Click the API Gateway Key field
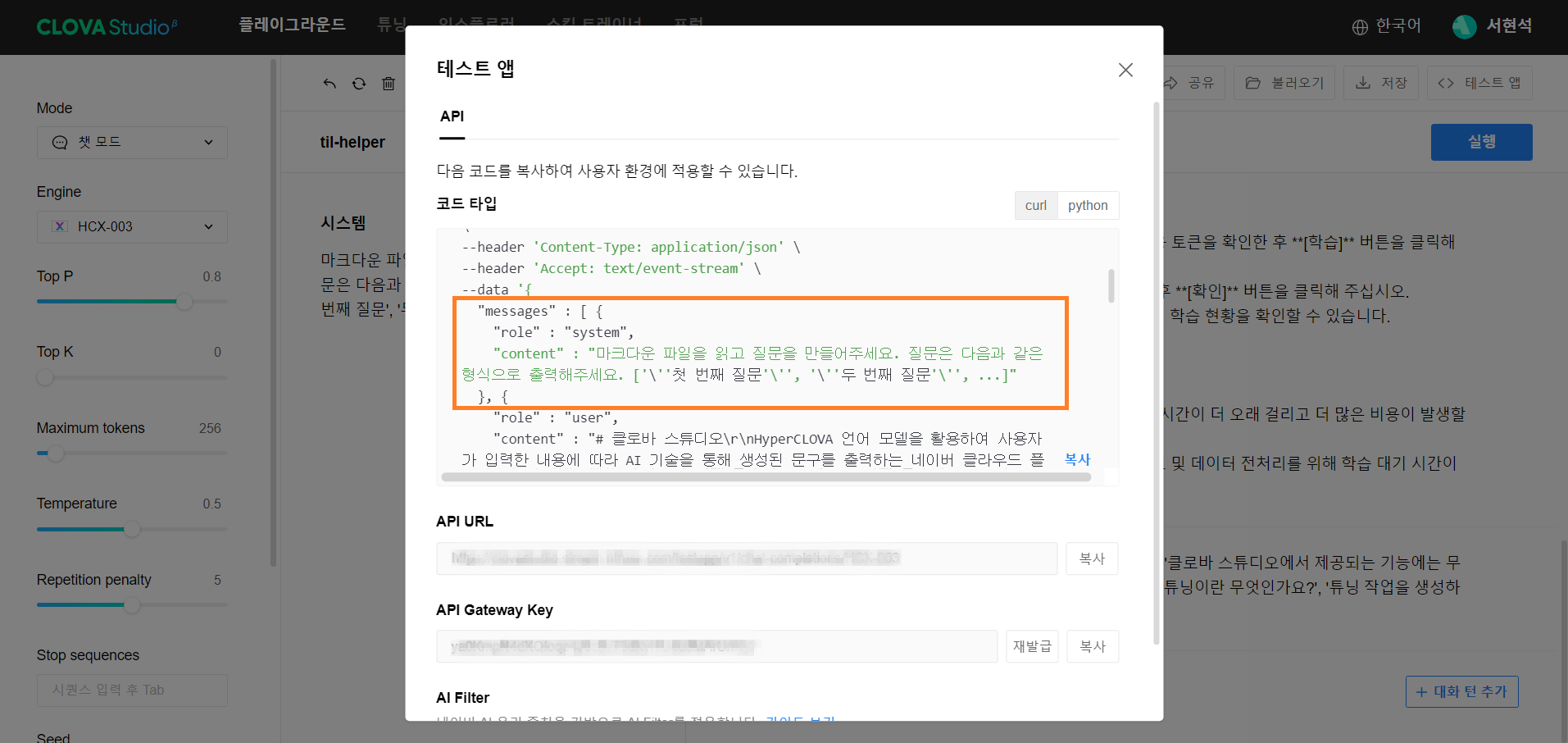1568x743 pixels. click(716, 646)
